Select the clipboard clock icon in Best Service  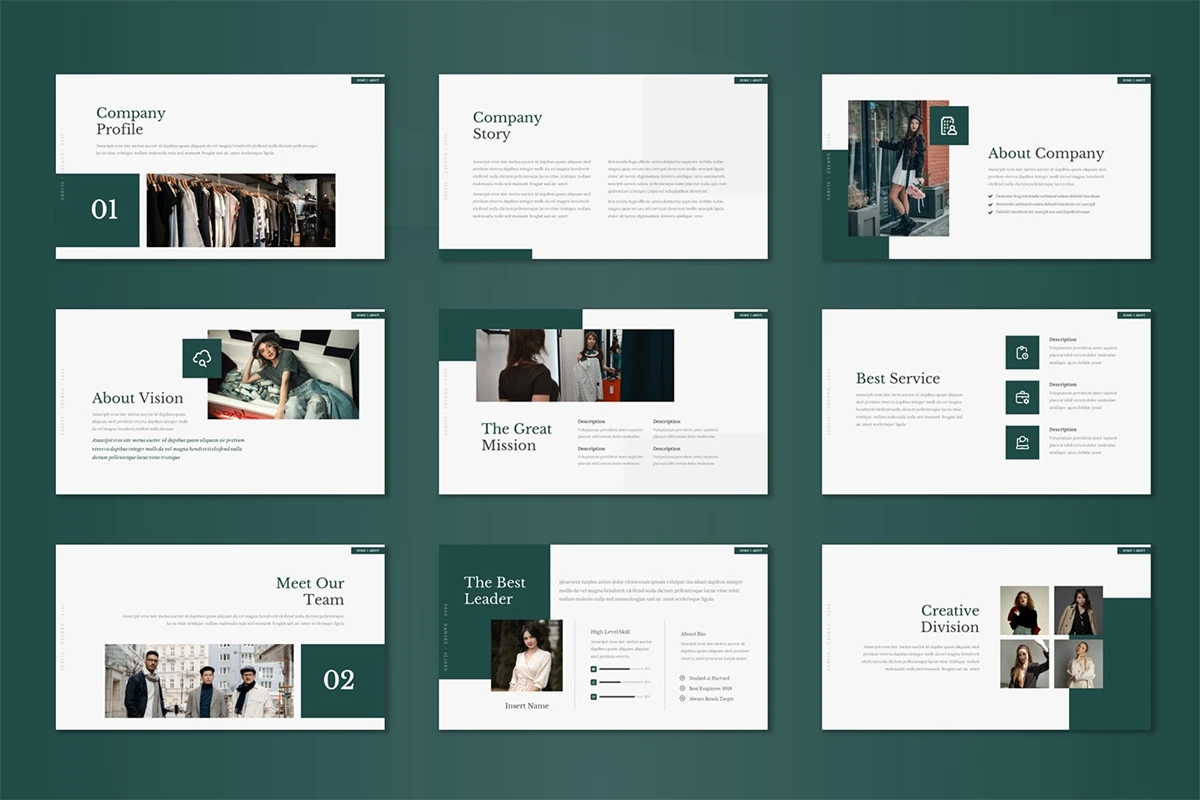pyautogui.click(x=1022, y=352)
